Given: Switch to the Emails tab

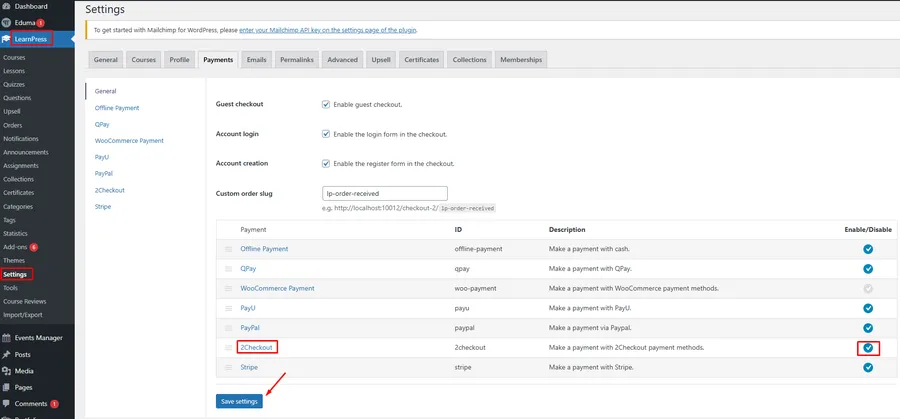Looking at the screenshot, I should [x=257, y=60].
